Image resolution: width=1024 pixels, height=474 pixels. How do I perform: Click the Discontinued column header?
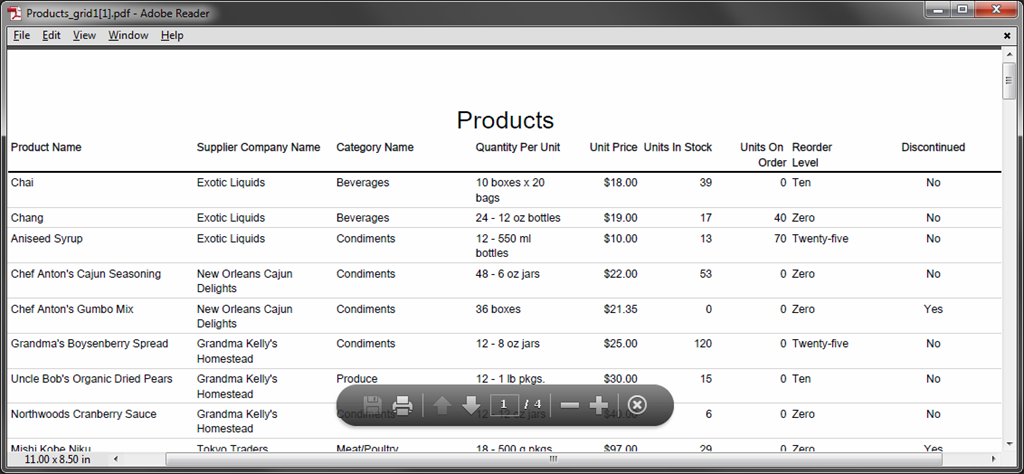(933, 148)
